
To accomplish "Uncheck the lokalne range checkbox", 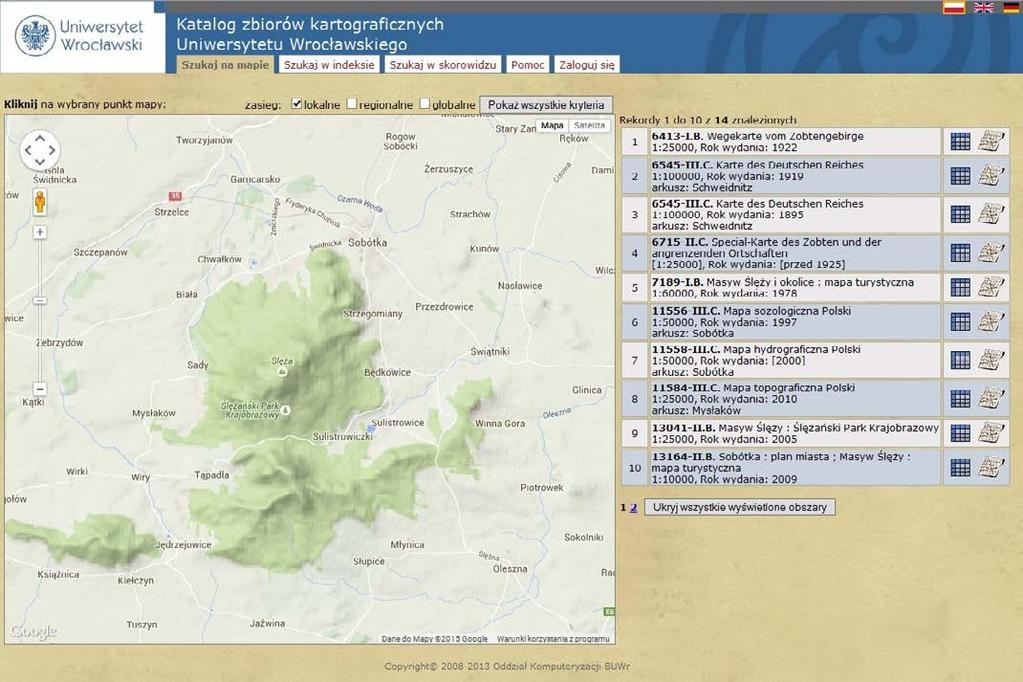I will tap(296, 104).
